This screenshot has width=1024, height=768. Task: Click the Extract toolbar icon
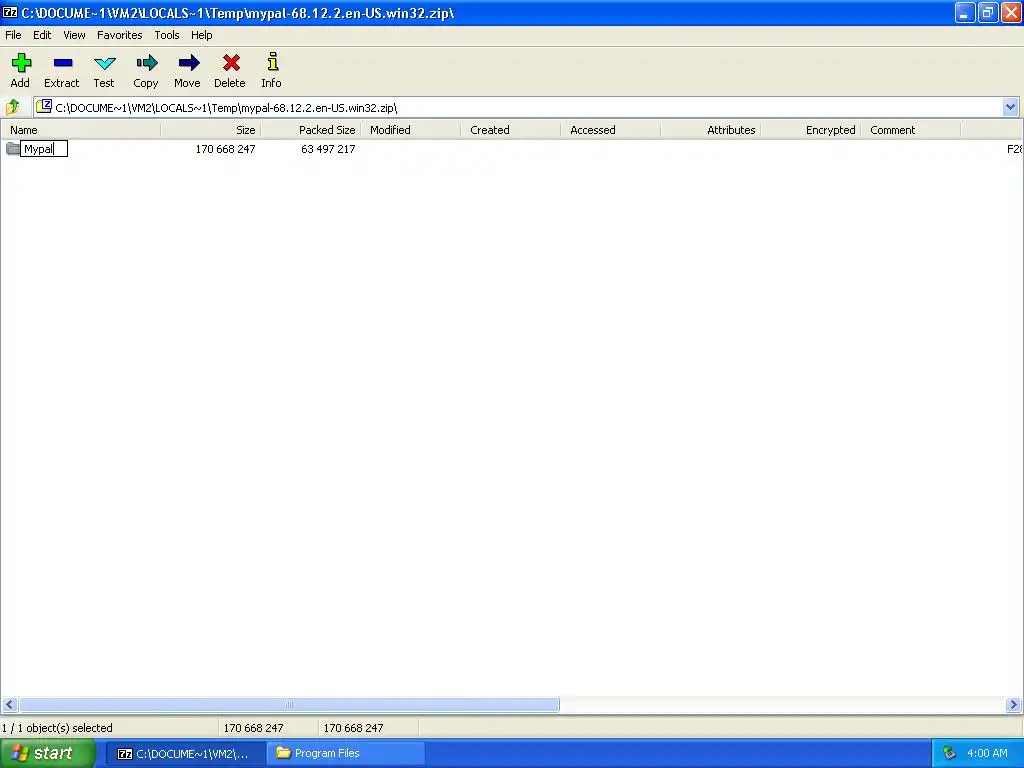point(62,63)
